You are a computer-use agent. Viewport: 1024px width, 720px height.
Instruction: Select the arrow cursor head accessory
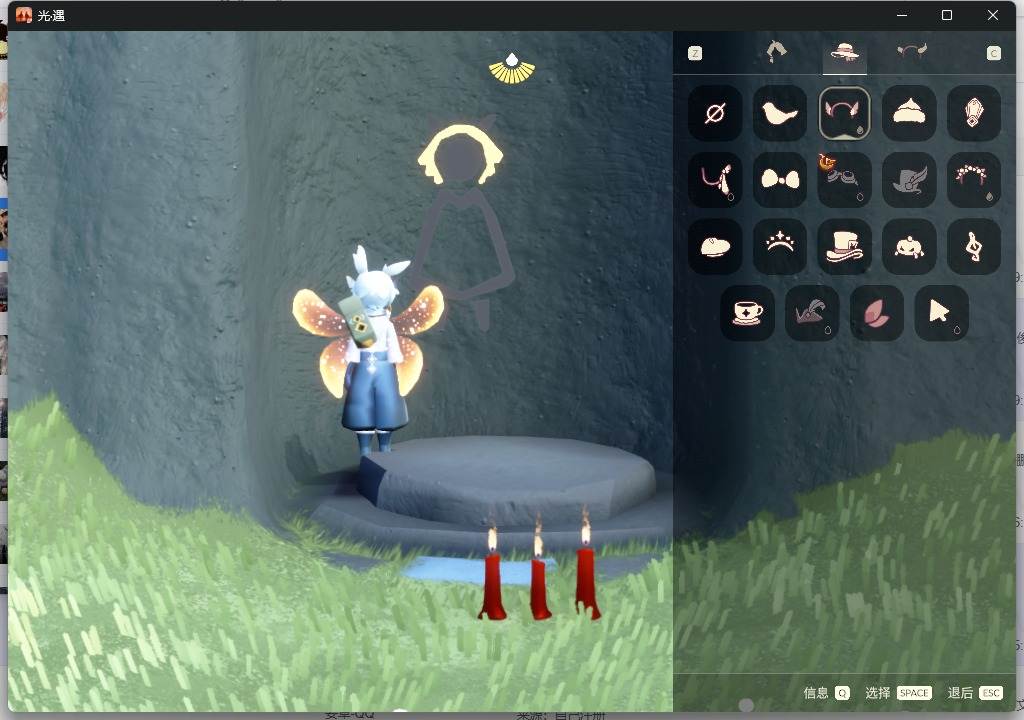pyautogui.click(x=941, y=313)
